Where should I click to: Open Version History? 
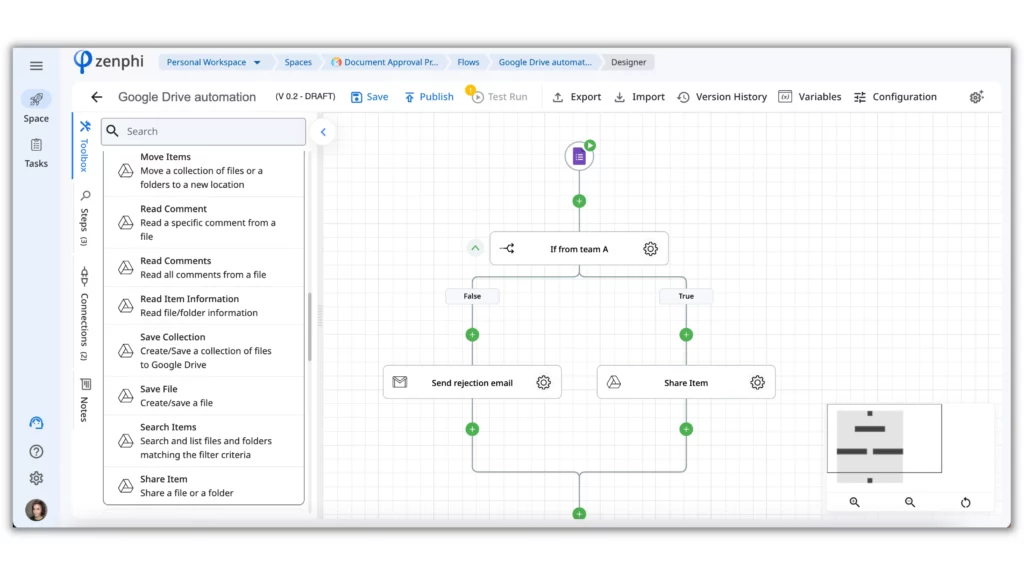722,97
